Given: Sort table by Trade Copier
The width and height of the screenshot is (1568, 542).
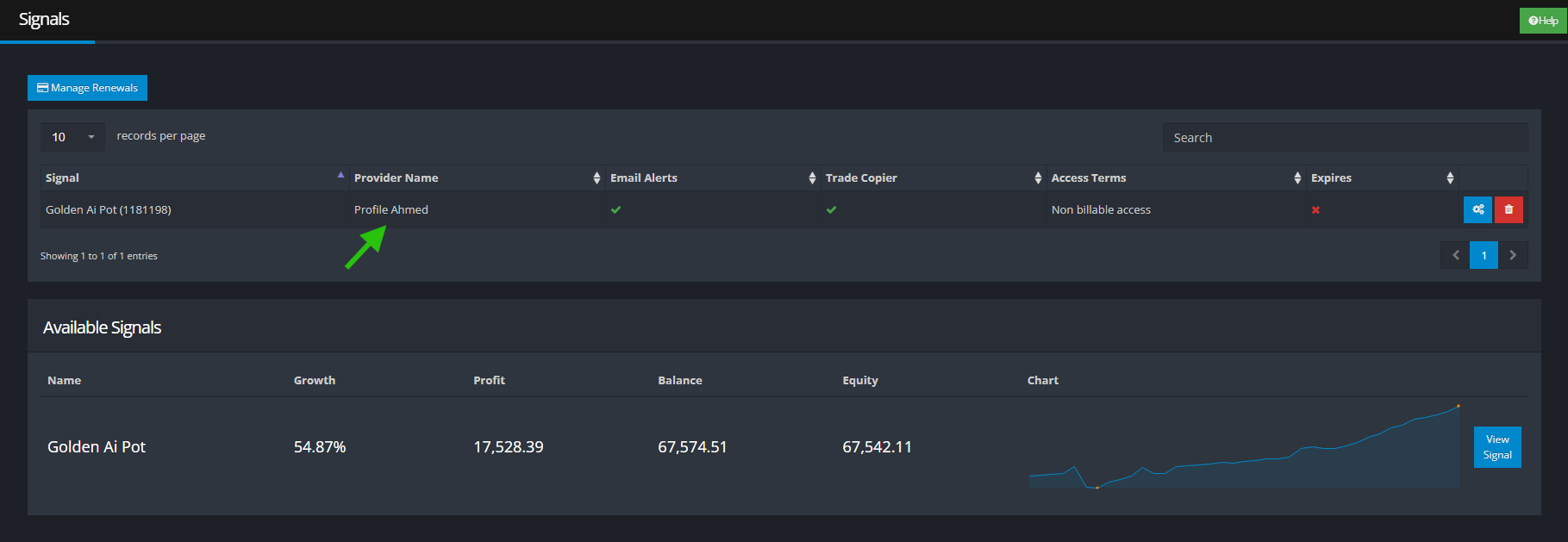Looking at the screenshot, I should [933, 178].
